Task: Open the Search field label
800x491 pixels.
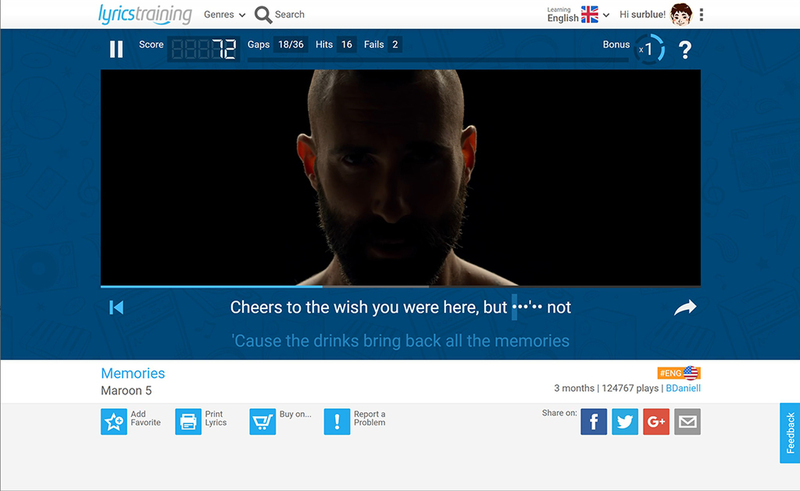Action: pyautogui.click(x=289, y=15)
